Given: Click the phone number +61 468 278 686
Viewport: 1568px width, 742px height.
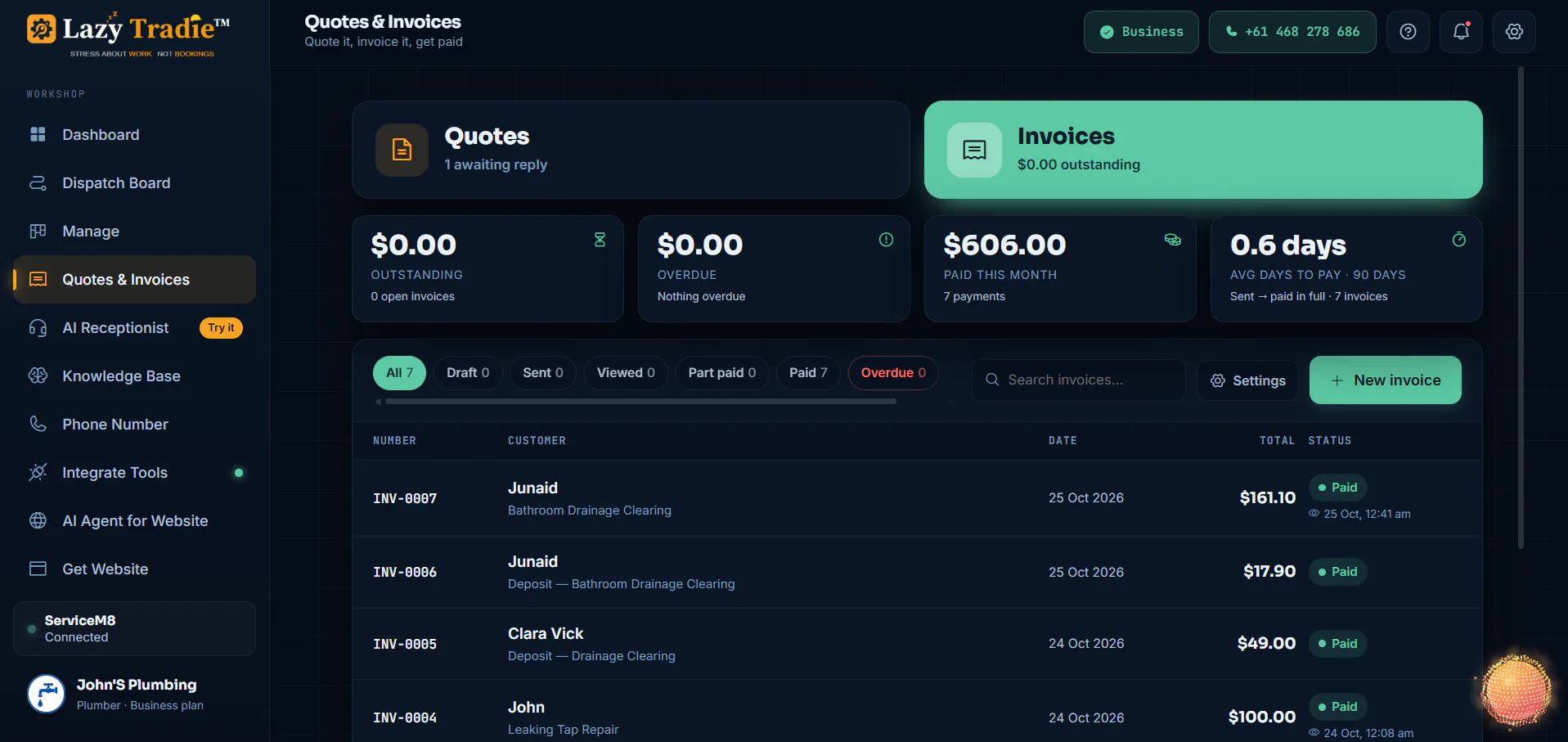Looking at the screenshot, I should [x=1292, y=32].
